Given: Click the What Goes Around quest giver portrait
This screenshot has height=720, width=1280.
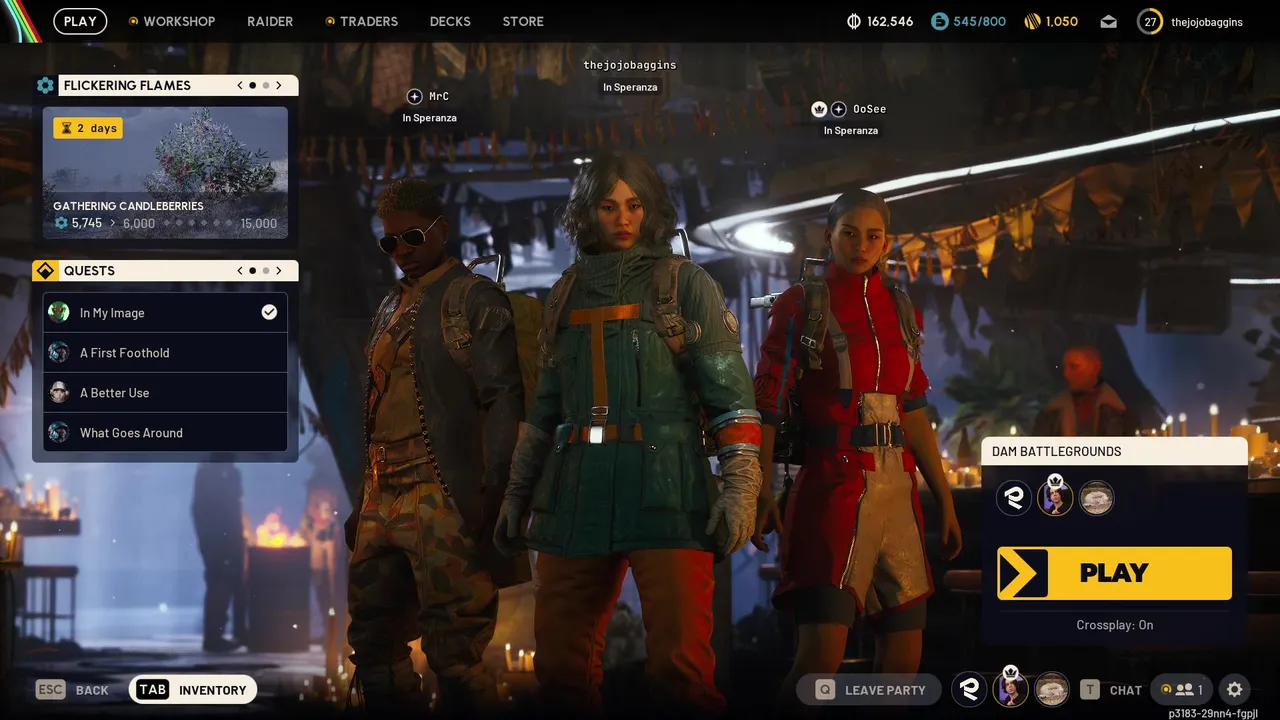Looking at the screenshot, I should (59, 432).
